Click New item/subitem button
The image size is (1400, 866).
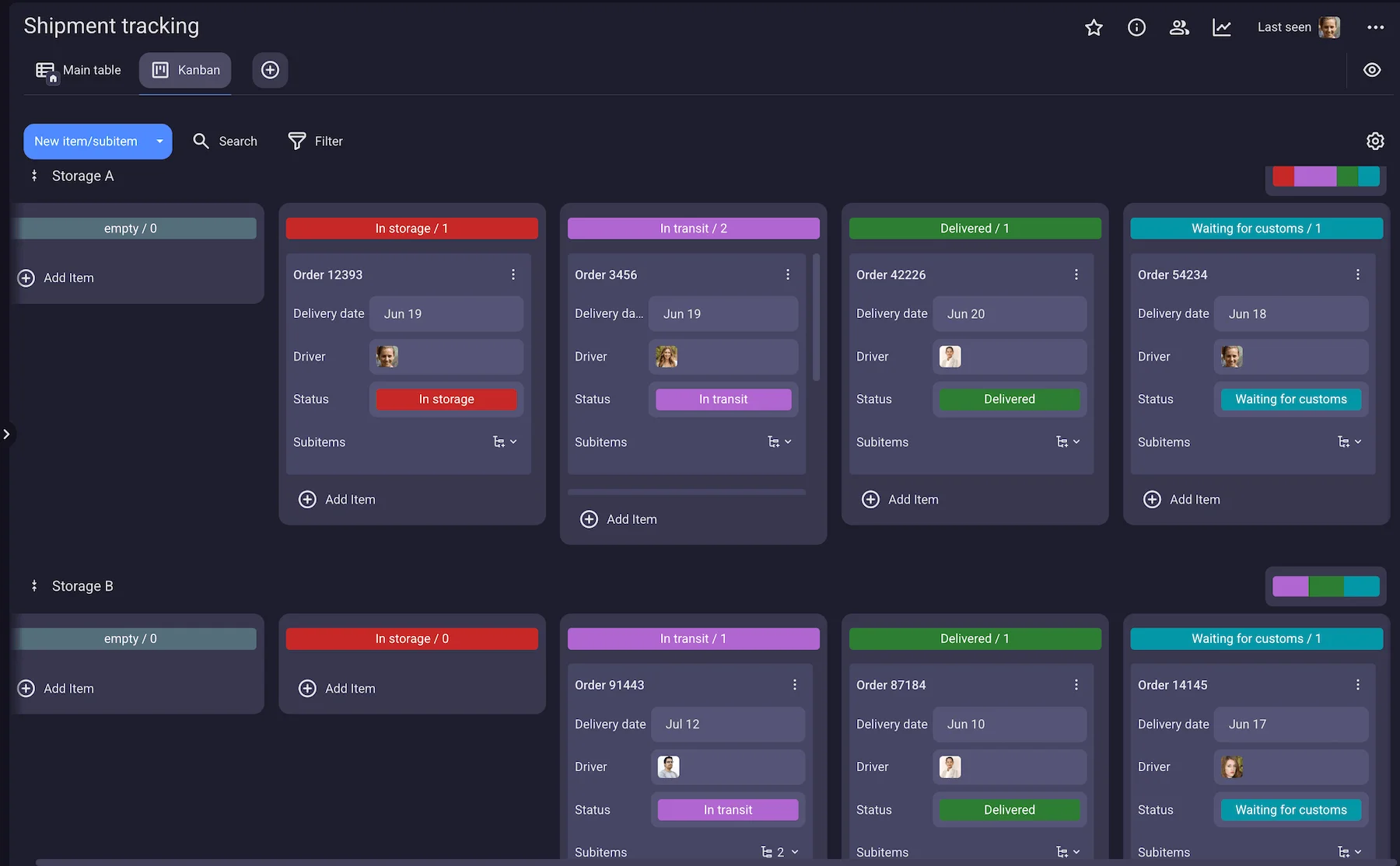point(86,141)
